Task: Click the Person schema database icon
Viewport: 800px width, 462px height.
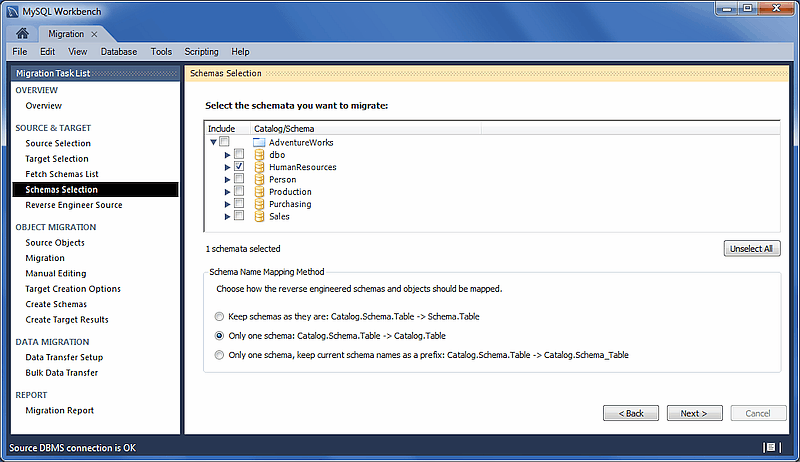Action: (x=259, y=179)
